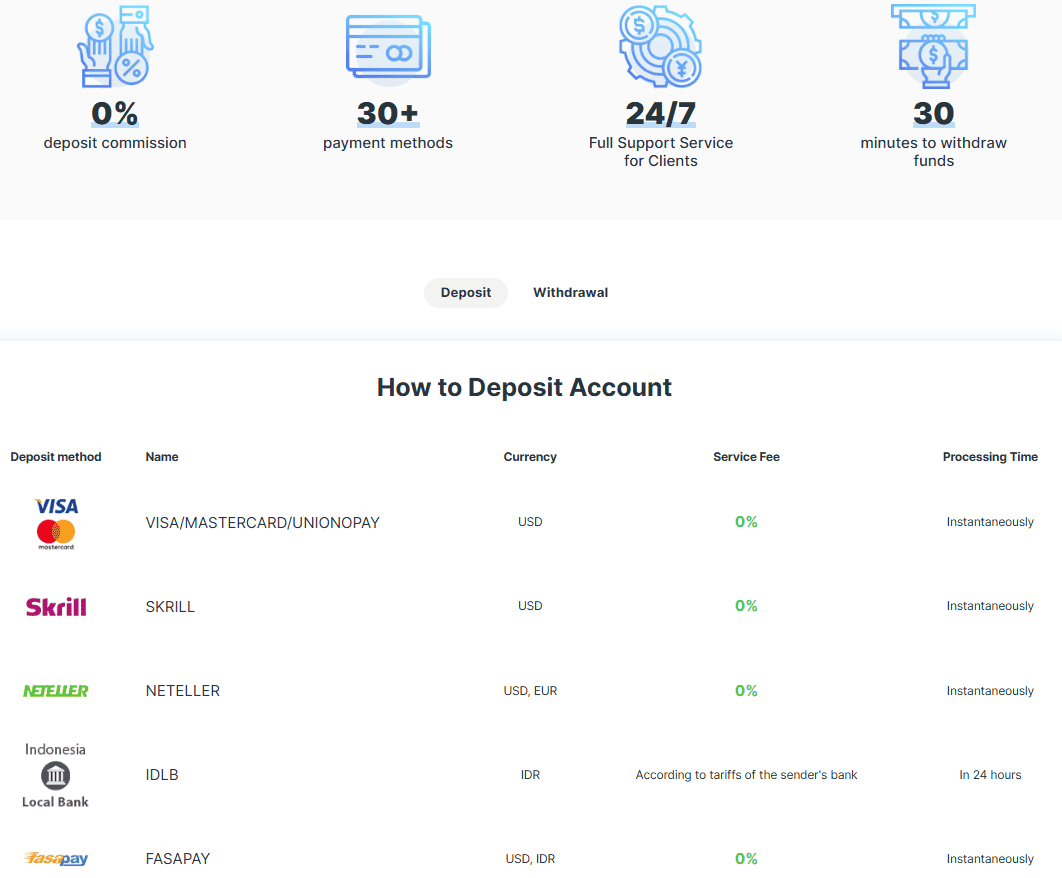Click the 24/7 support gear-and-coins icon

[660, 47]
